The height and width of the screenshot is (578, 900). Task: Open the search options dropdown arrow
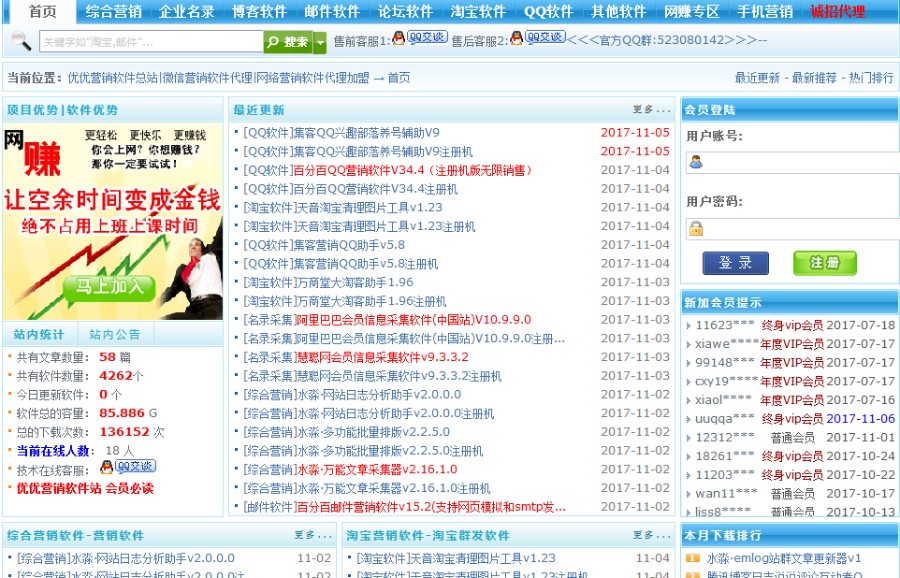click(320, 43)
